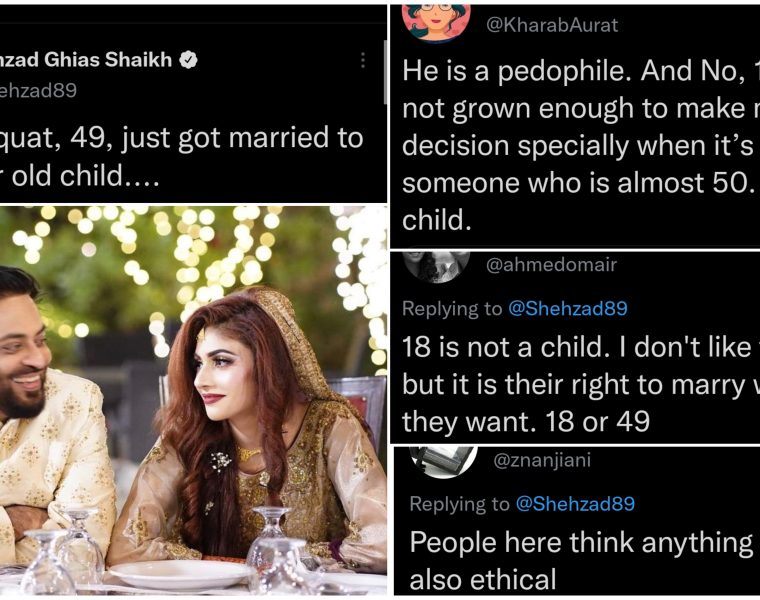Open the ahmedomair profile picture
The image size is (760, 600).
[x=436, y=264]
